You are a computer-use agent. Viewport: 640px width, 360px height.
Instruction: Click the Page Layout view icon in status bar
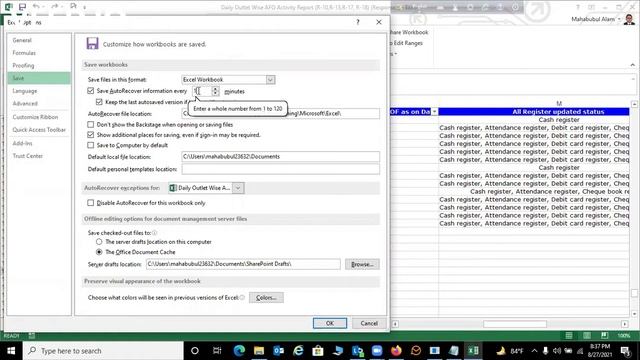587,336
